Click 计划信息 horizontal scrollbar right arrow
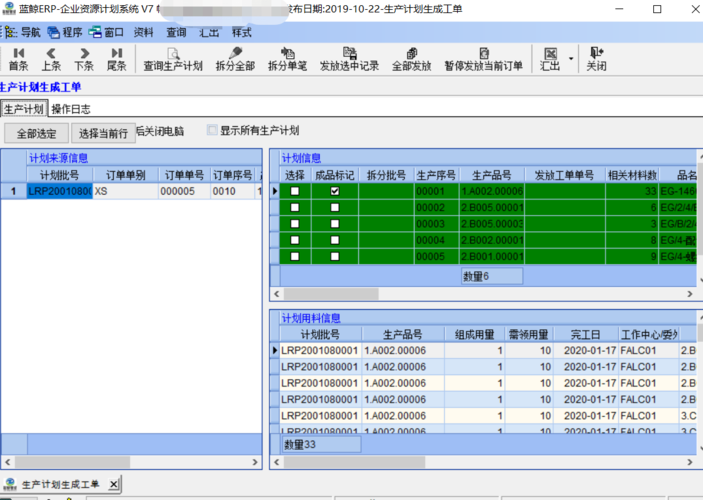The height and width of the screenshot is (500, 703). (690, 294)
